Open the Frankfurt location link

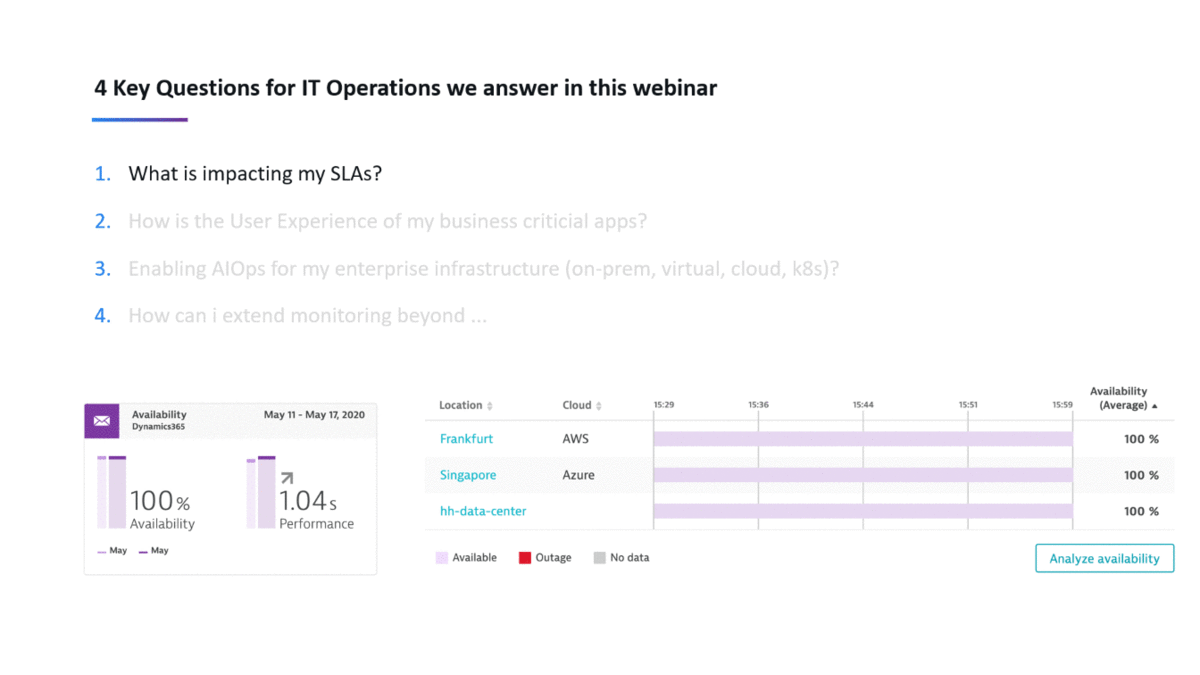tap(466, 439)
